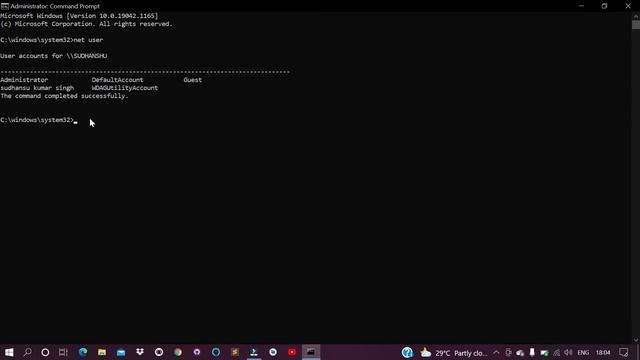Open Get Help question mark icon

407,352
